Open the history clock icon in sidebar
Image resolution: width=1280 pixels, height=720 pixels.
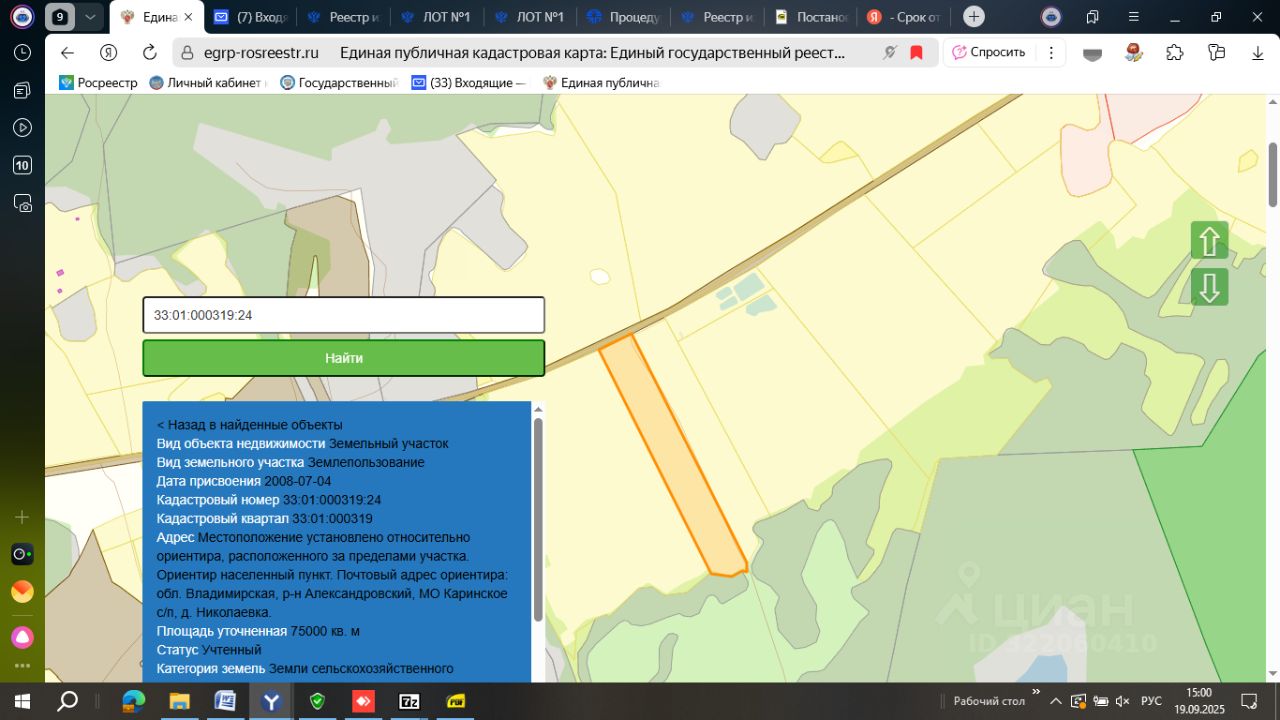coord(22,52)
